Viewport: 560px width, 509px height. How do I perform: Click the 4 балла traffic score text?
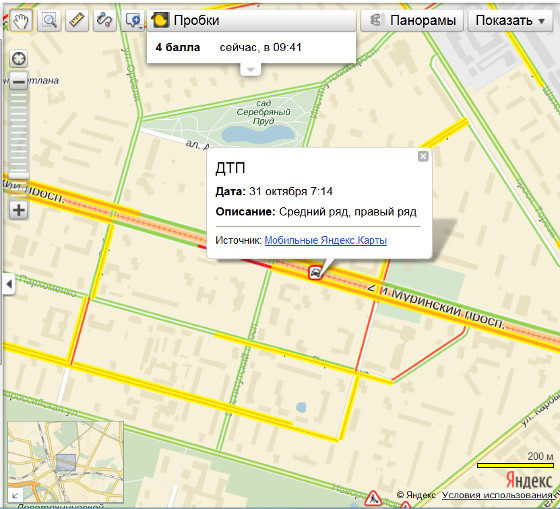click(178, 48)
